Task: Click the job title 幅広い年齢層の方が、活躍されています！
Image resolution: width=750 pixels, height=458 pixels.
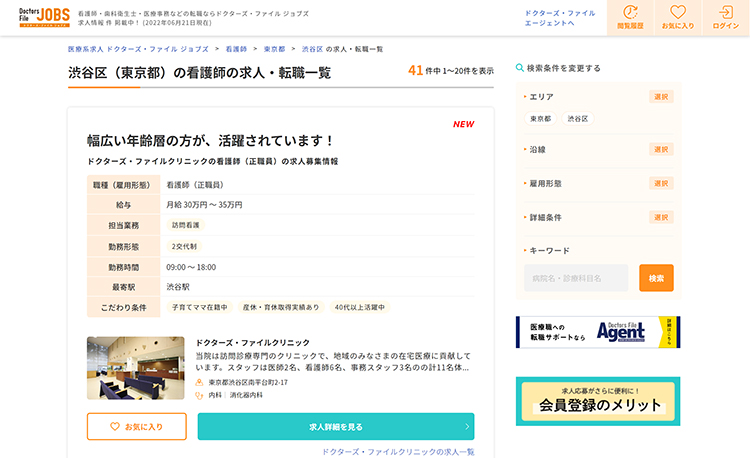Action: (x=210, y=141)
